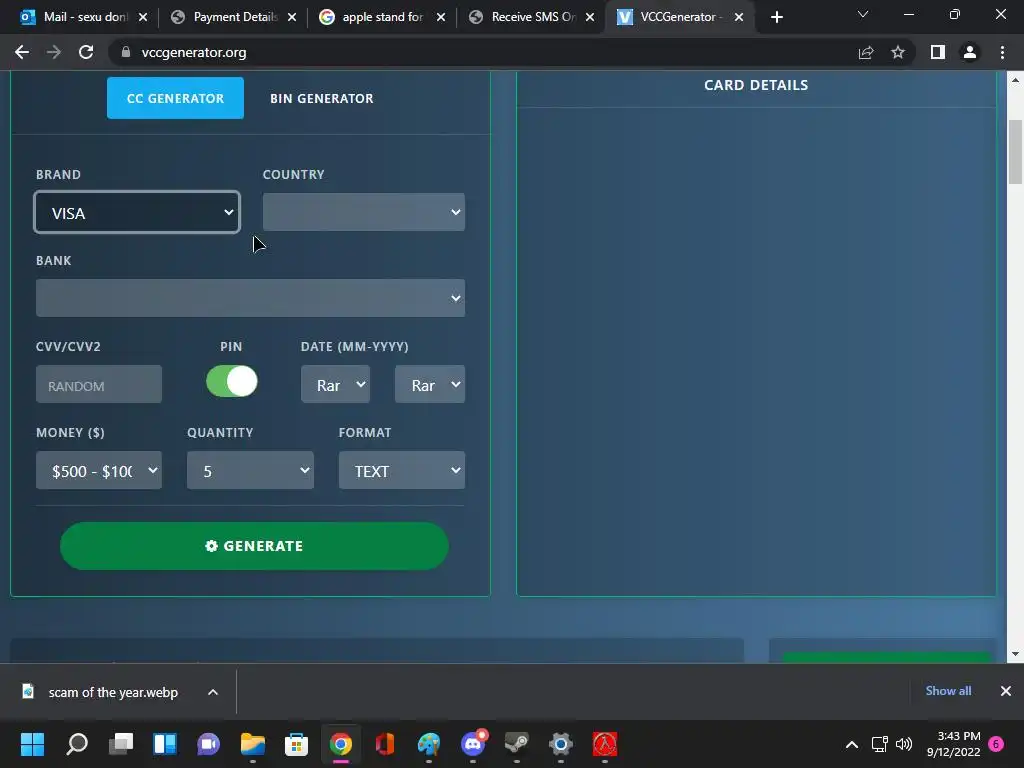Close the Payment Details tab

pyautogui.click(x=292, y=17)
